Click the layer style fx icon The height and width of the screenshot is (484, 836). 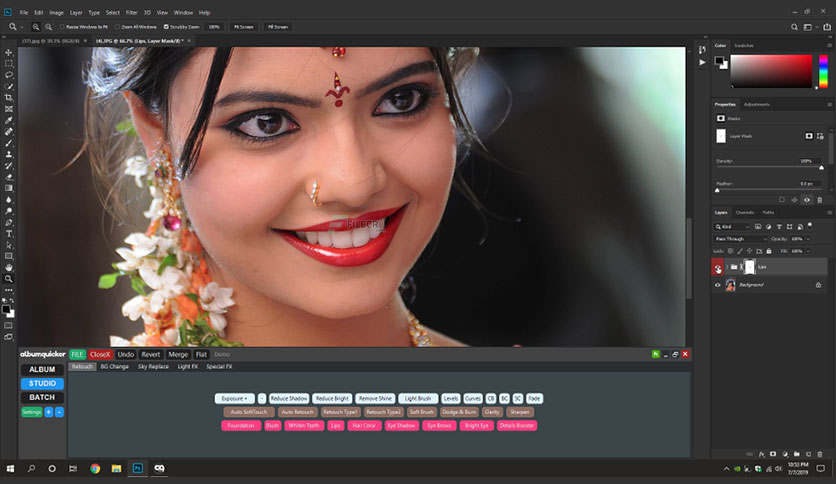coord(761,454)
